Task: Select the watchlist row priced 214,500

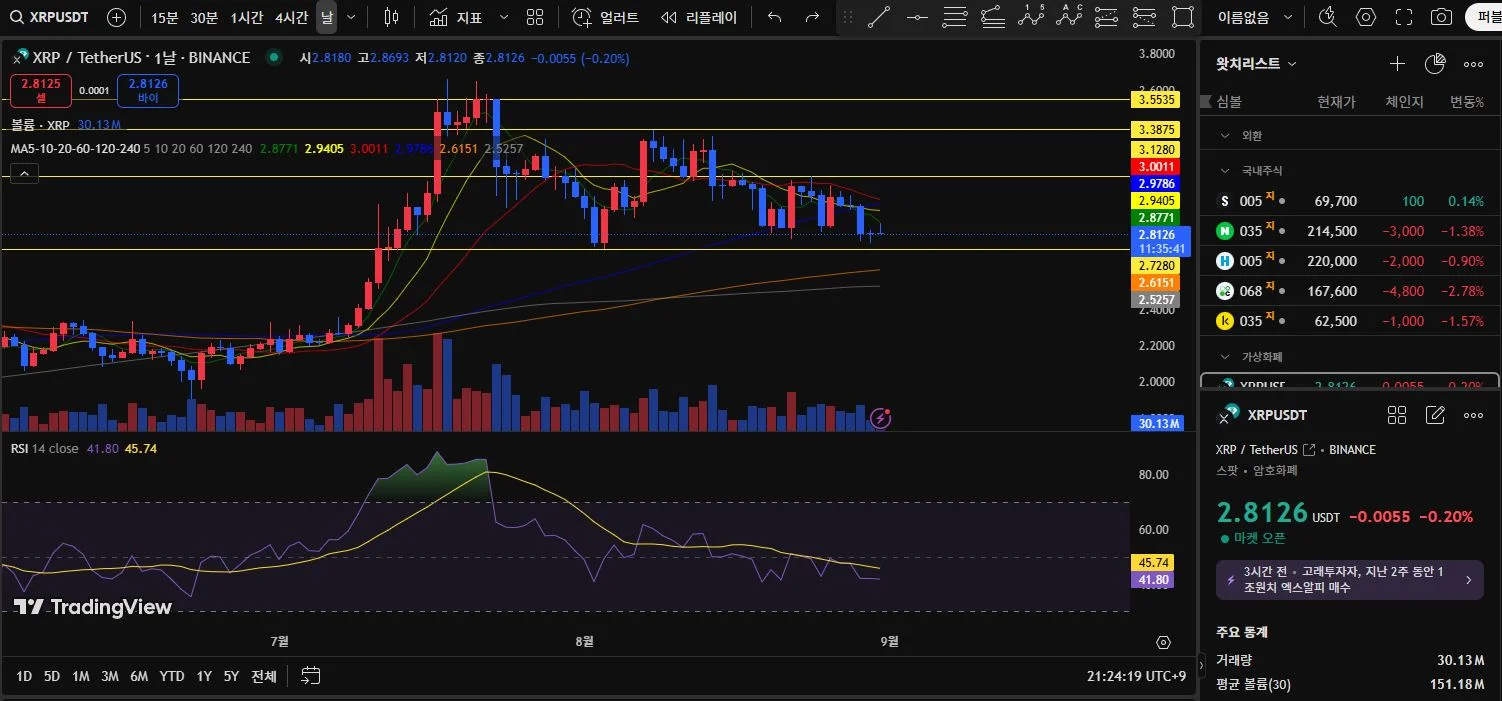Action: point(1350,231)
